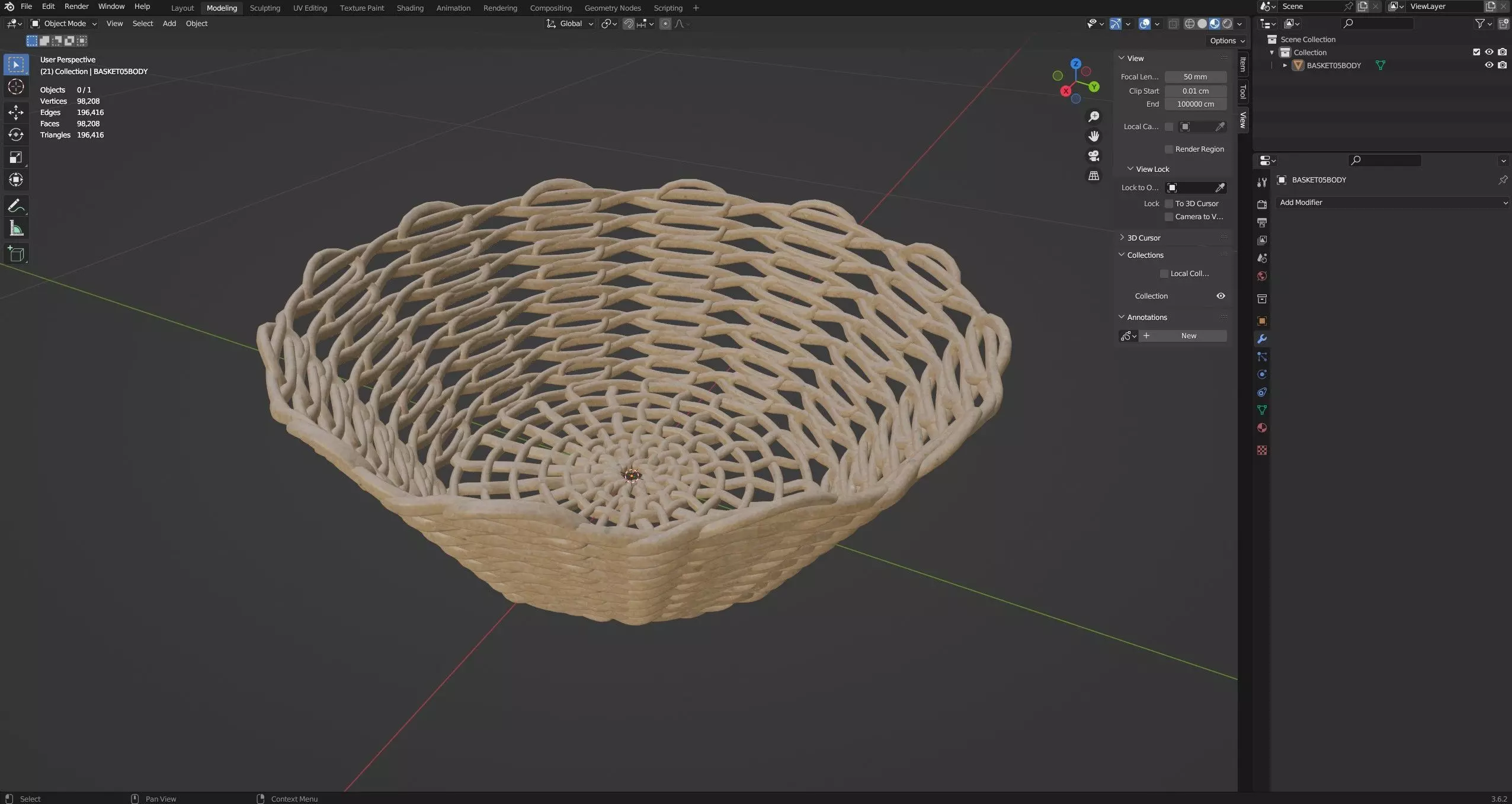The height and width of the screenshot is (804, 1512).
Task: Open the World properties tab
Action: (1262, 276)
